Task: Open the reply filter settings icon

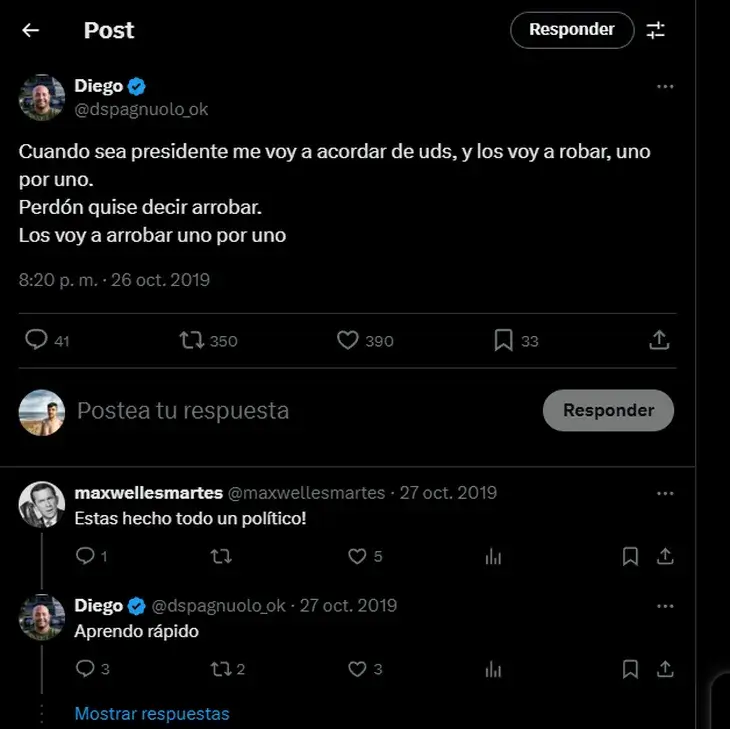Action: pos(656,30)
